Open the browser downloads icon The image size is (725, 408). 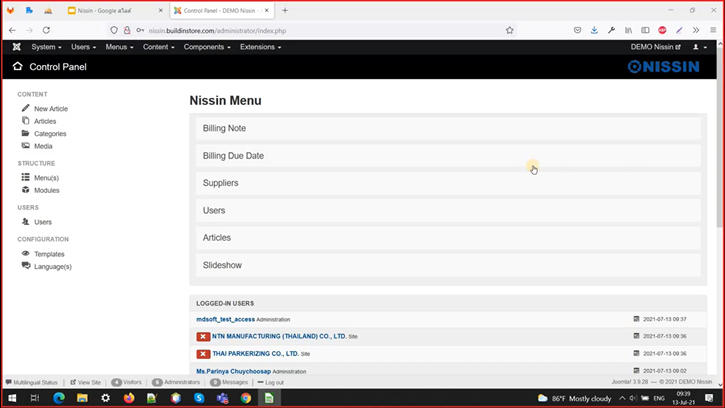click(594, 31)
